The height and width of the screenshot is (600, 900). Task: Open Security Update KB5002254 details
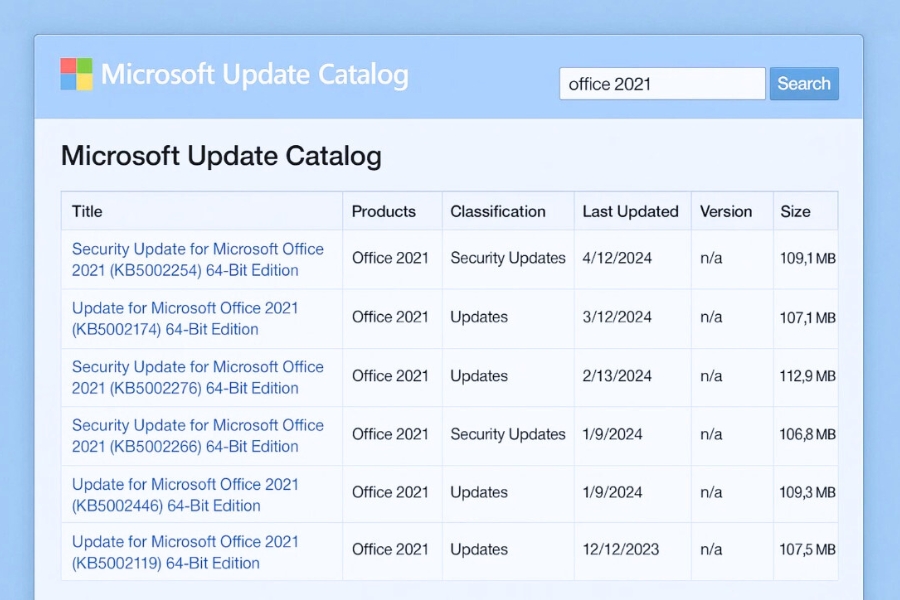coord(198,259)
